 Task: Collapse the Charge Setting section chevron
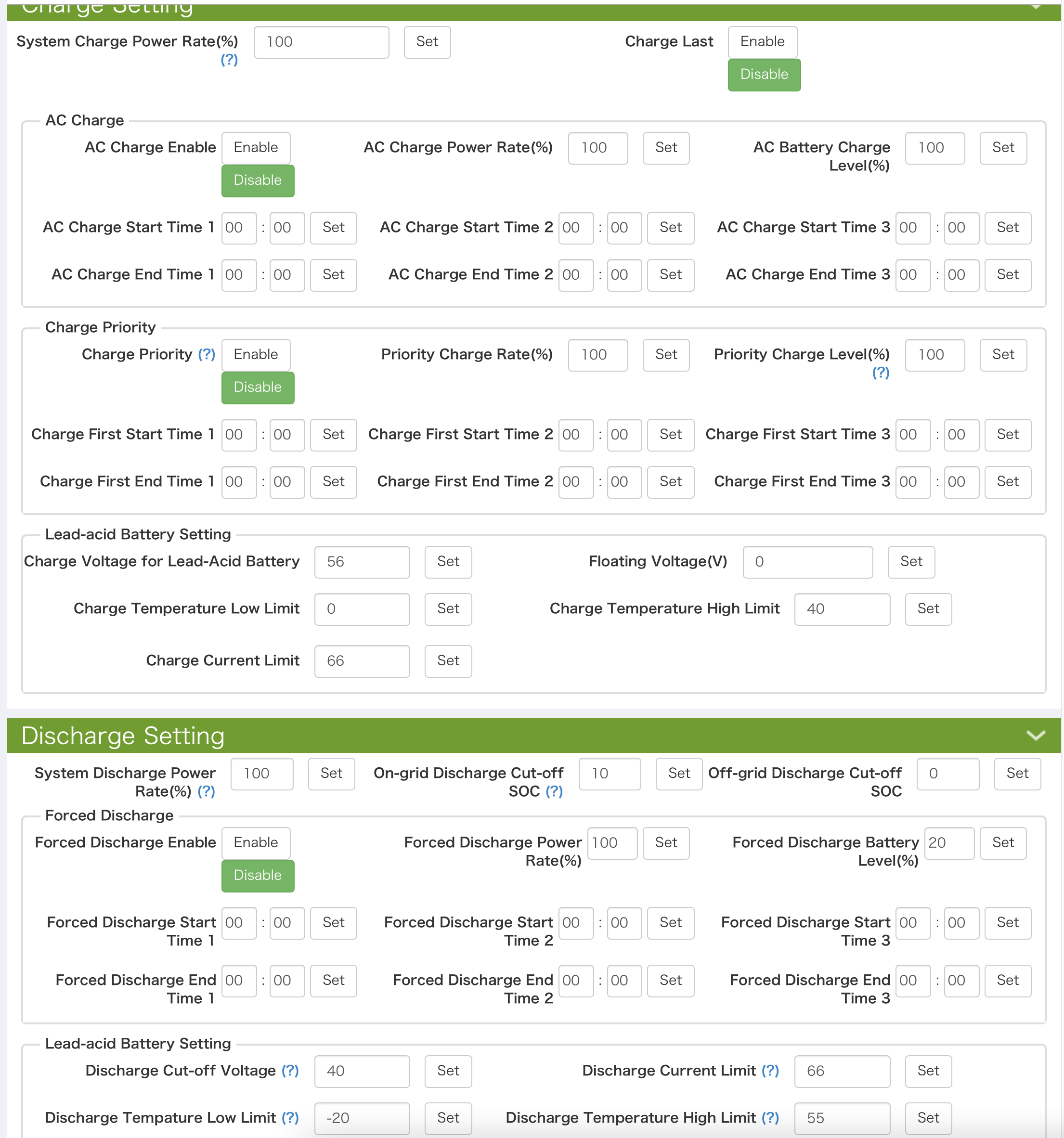(x=1036, y=7)
